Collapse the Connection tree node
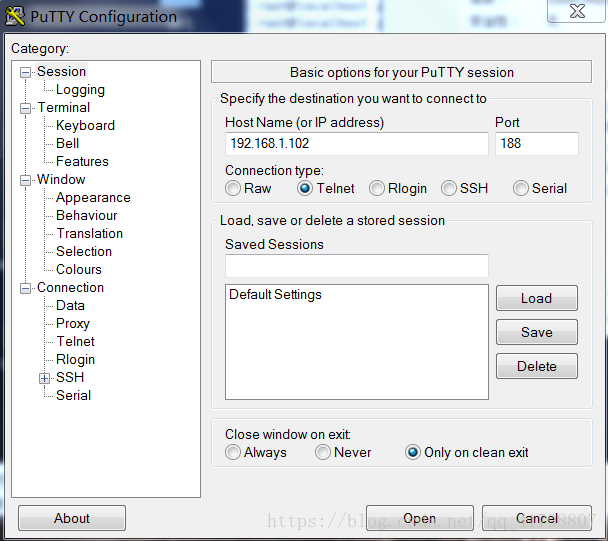Viewport: 608px width, 541px height. pyautogui.click(x=26, y=288)
